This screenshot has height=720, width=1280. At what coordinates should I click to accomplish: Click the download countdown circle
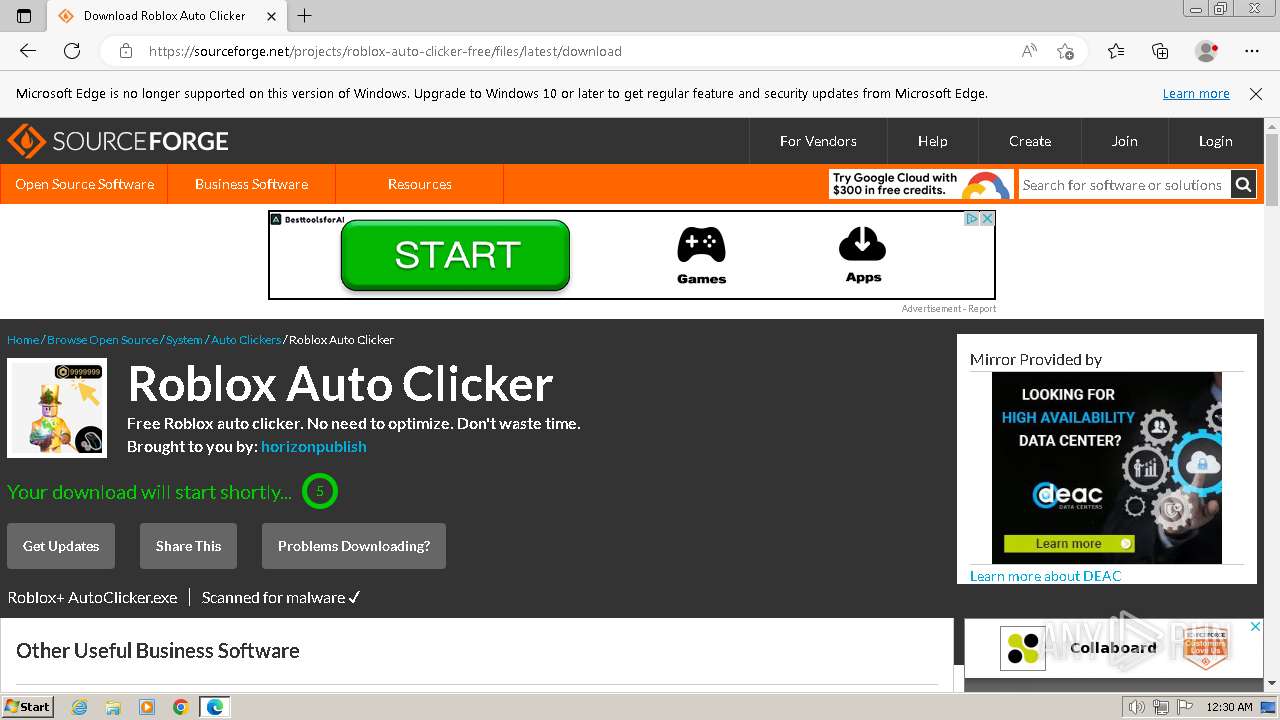[x=320, y=491]
